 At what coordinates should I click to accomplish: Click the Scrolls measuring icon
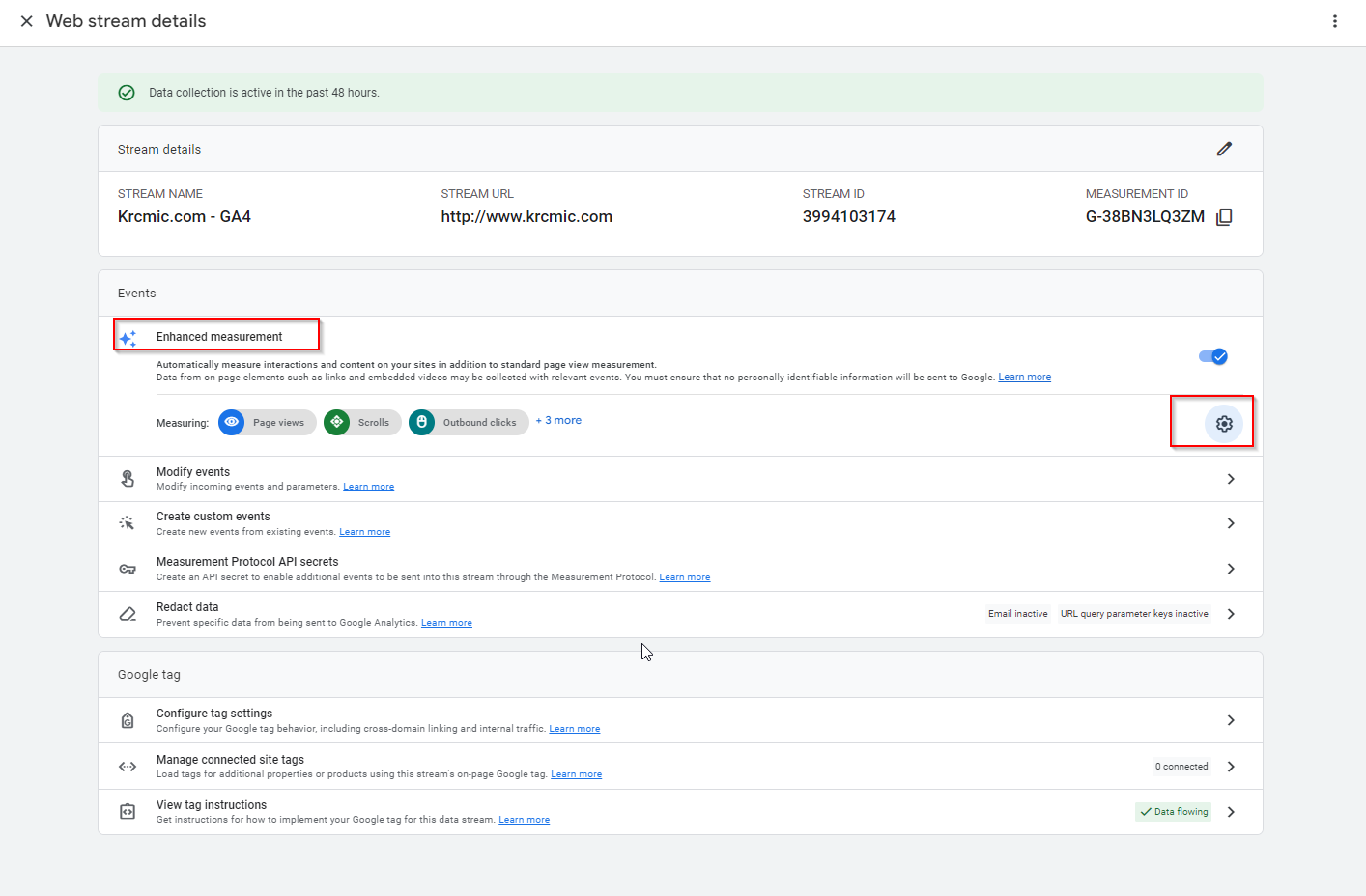336,423
